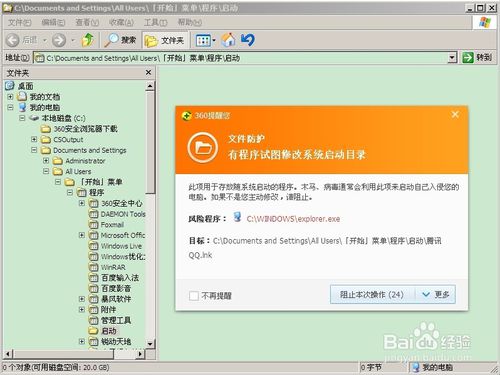
Task: Click the 百度输入法 folder icon
Action: point(94,278)
